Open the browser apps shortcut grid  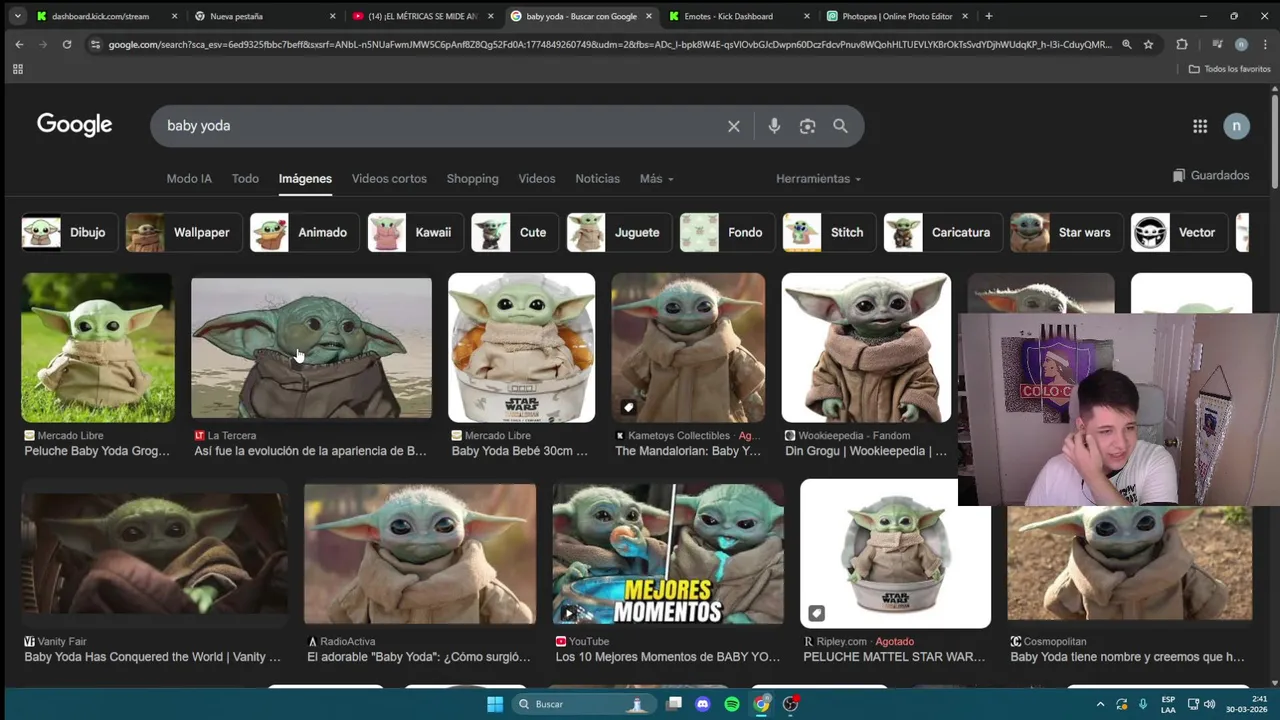[x=17, y=69]
